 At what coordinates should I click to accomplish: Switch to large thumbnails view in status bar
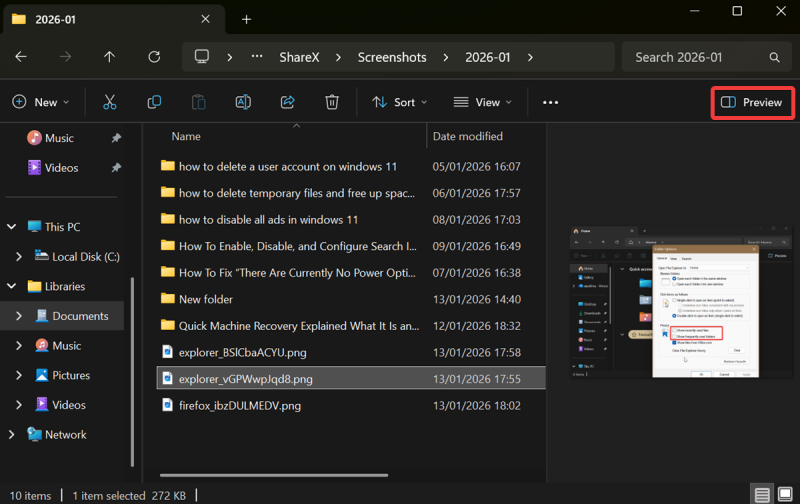click(x=785, y=495)
